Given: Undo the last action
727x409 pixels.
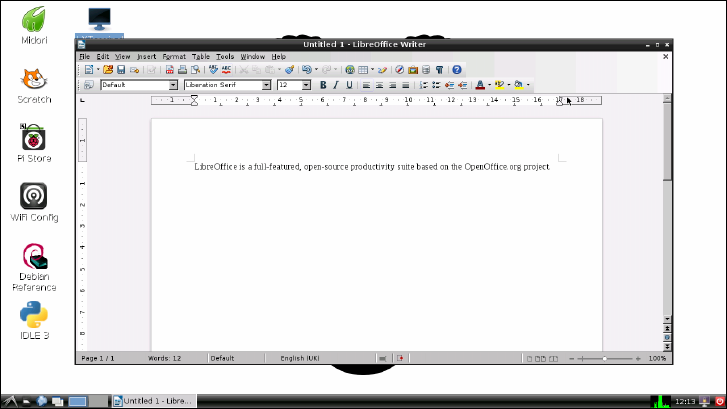Looking at the screenshot, I should coord(306,70).
